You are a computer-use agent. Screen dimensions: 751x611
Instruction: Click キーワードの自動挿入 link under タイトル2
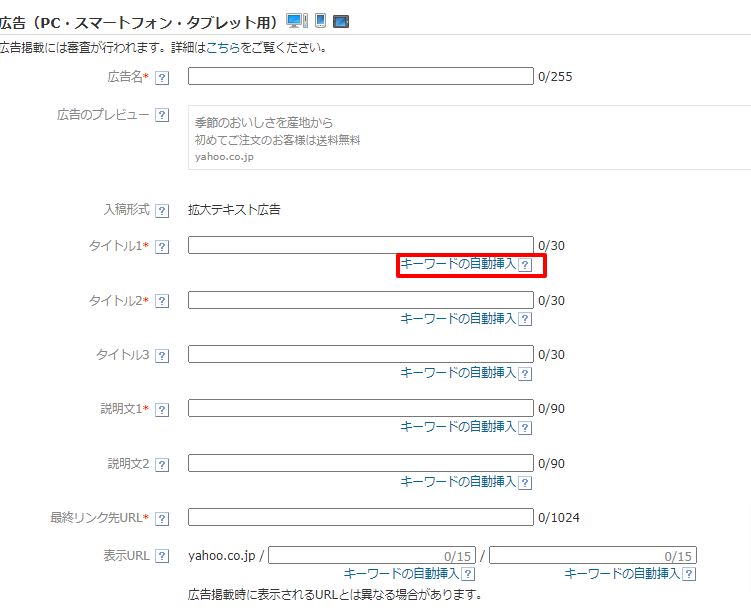tap(458, 319)
